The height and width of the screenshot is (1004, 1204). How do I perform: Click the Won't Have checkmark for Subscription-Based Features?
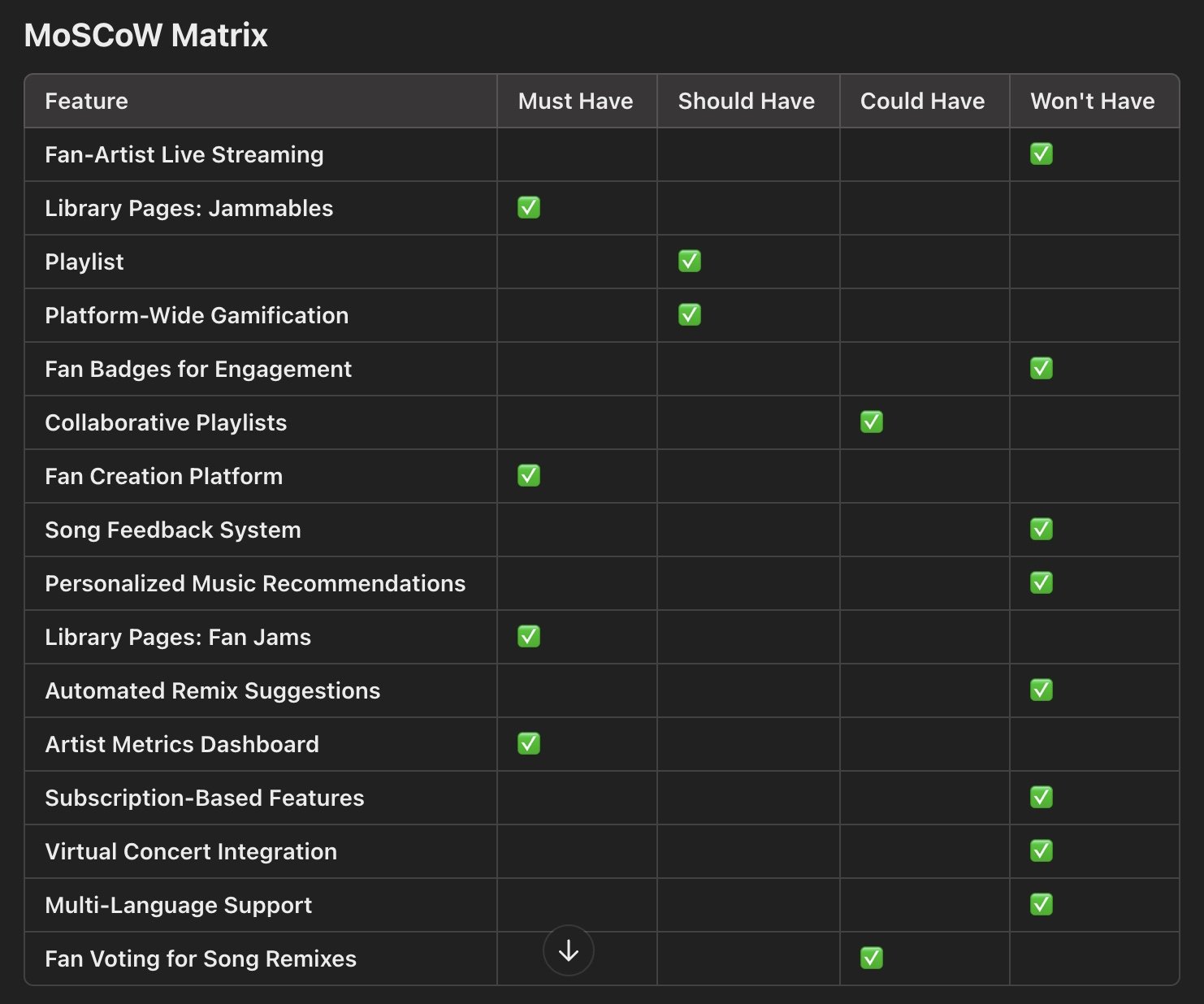(1042, 797)
